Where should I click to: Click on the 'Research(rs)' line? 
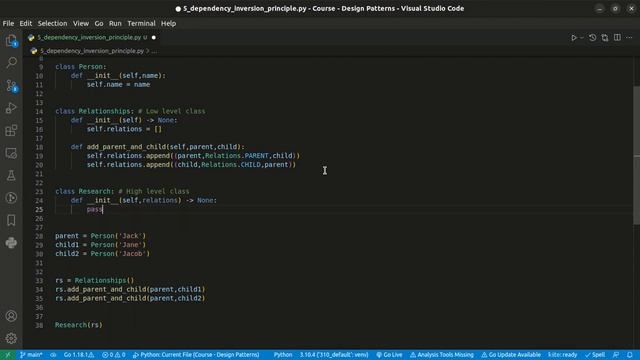(x=79, y=325)
